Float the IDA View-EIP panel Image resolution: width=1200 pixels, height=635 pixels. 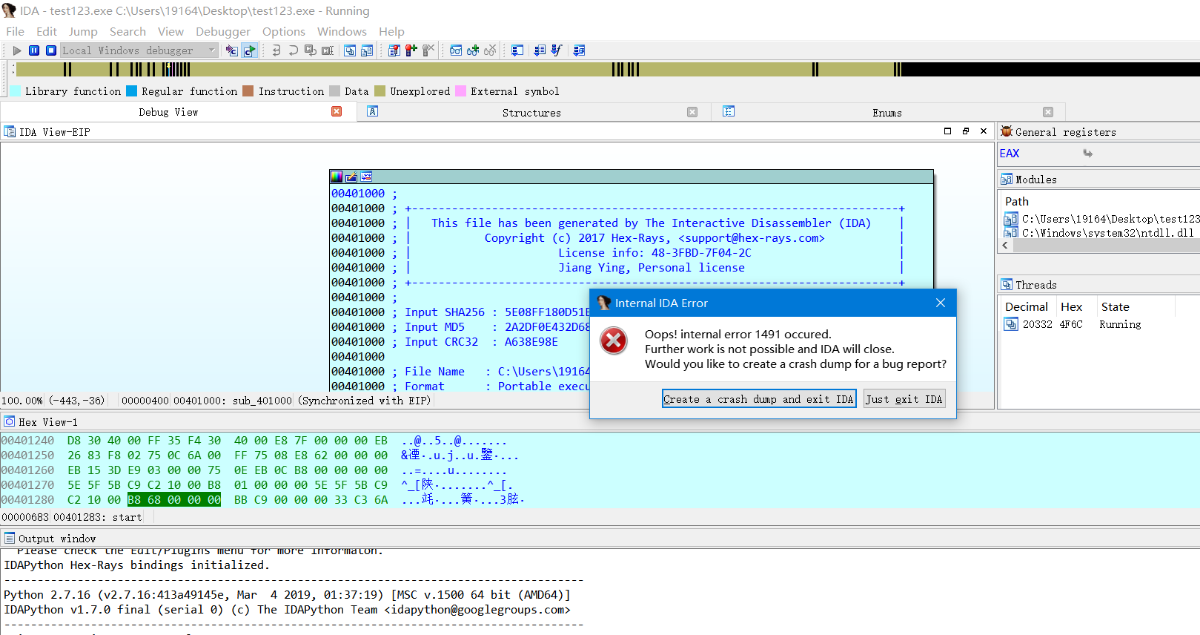[966, 131]
